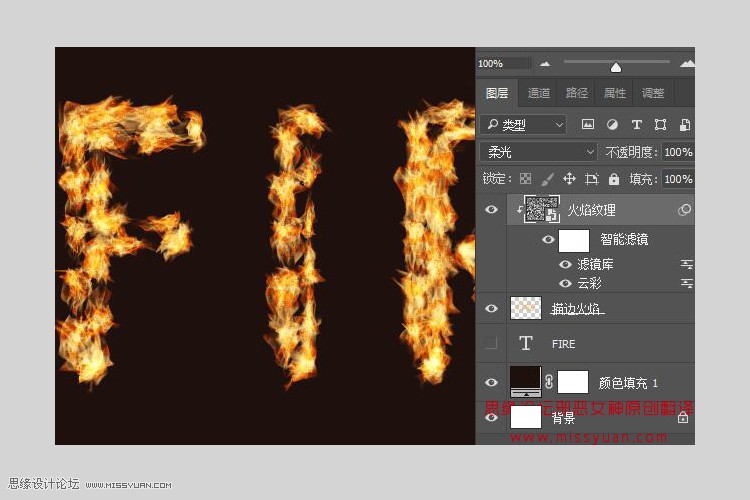Hide the 火焰纹理 layer
Image resolution: width=750 pixels, height=500 pixels.
pos(491,210)
